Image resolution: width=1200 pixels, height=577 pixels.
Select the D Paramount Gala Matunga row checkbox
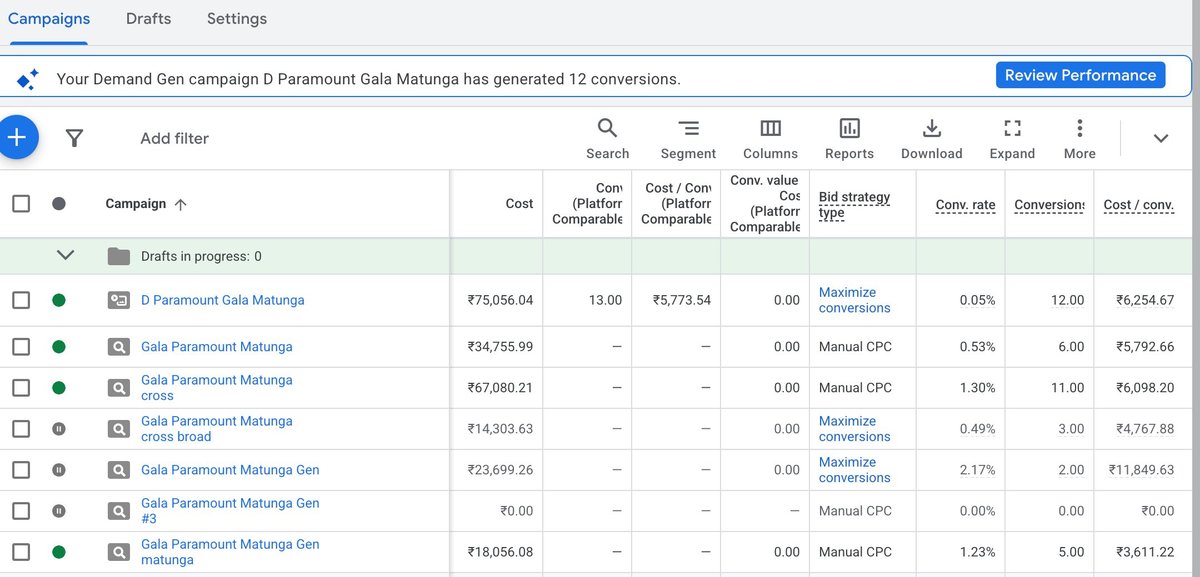[x=21, y=300]
